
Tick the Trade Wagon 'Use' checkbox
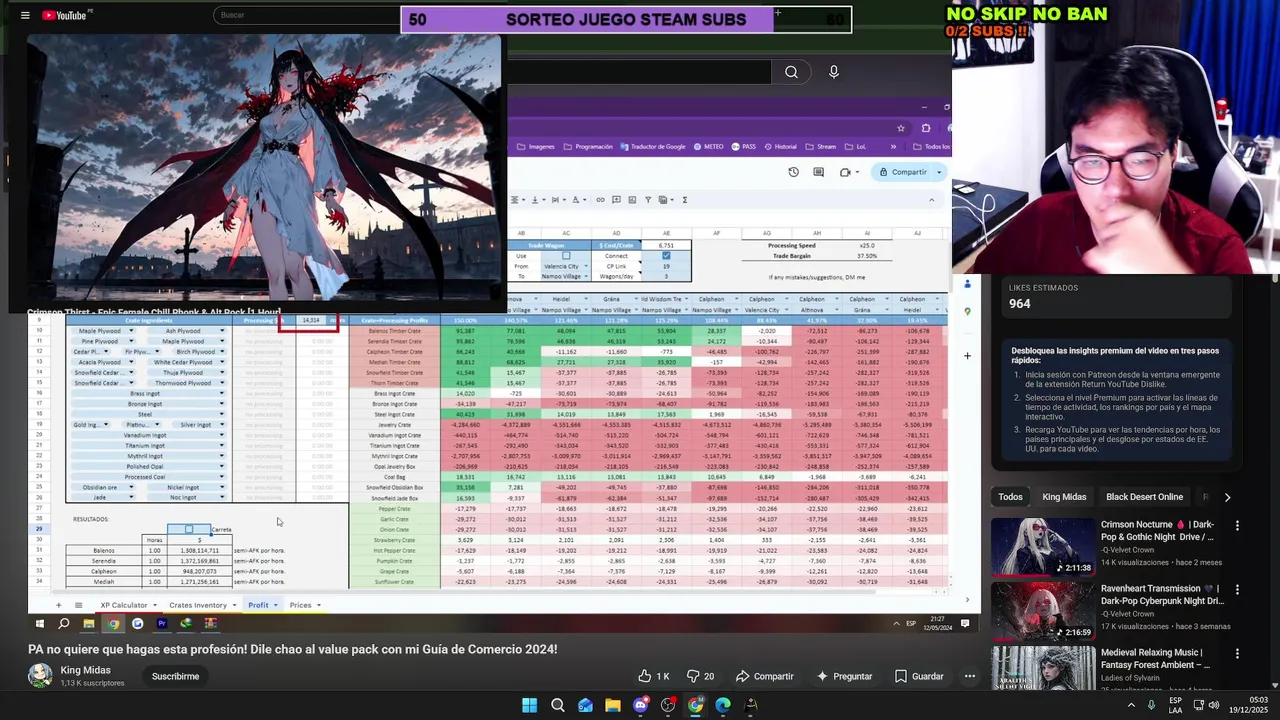566,256
